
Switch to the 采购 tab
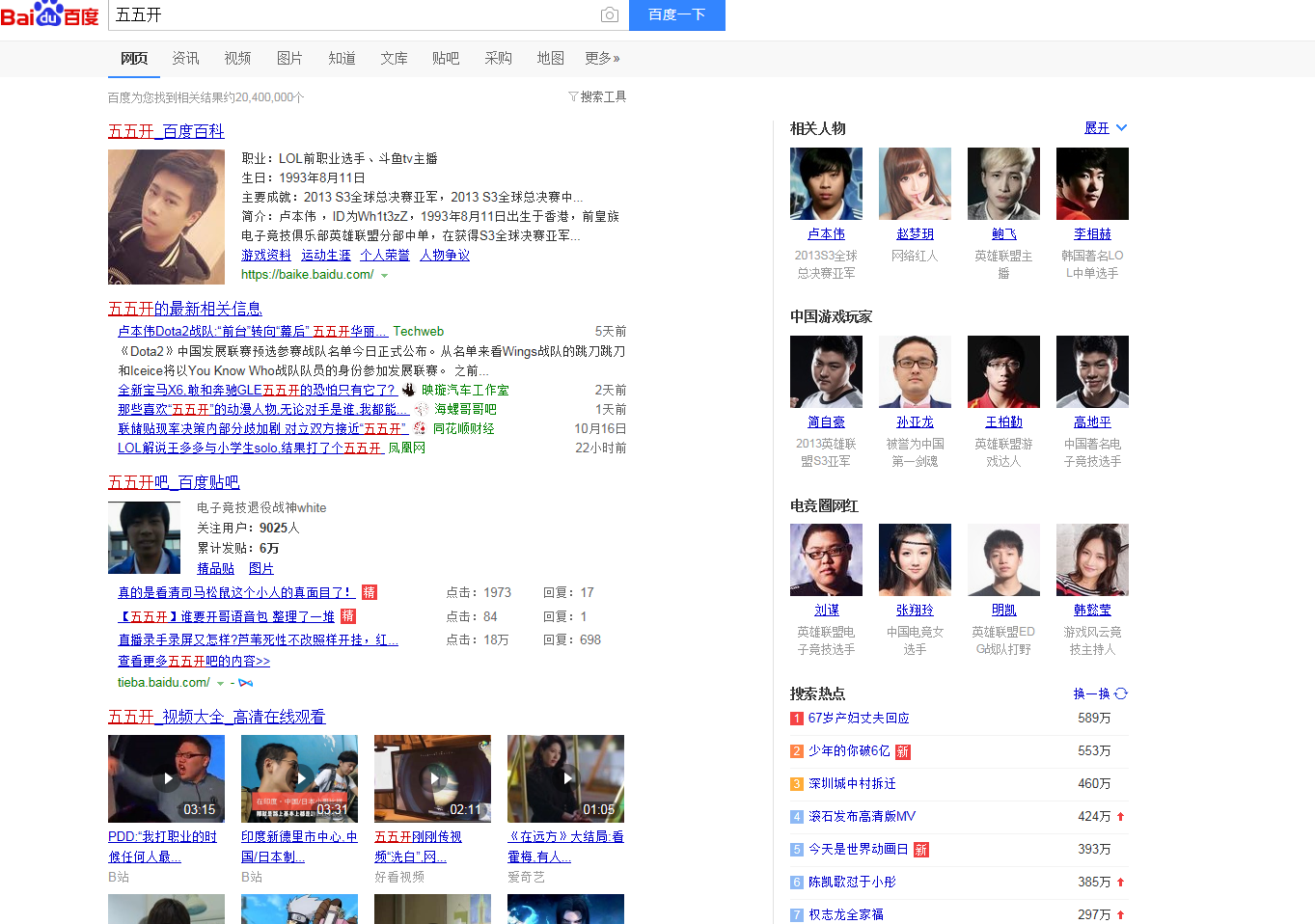[498, 59]
